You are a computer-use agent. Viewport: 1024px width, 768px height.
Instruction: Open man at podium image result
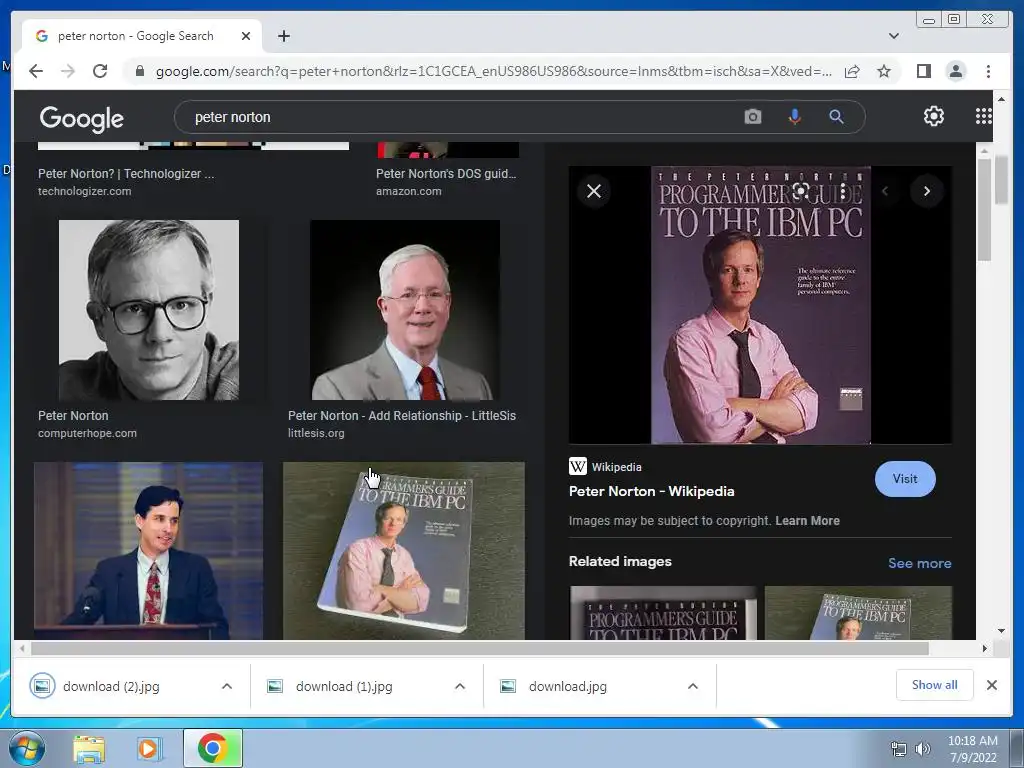tap(148, 551)
